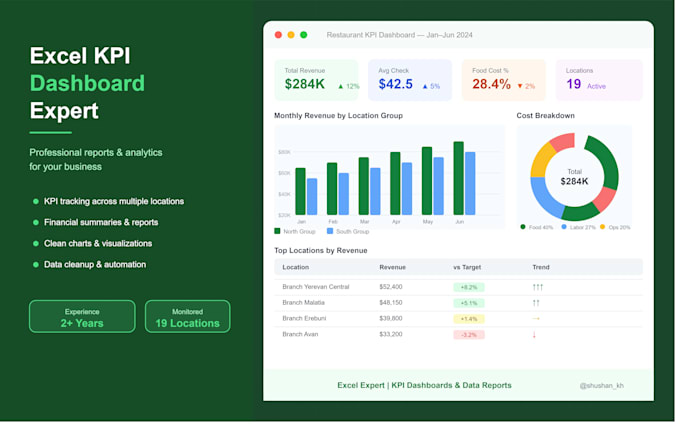Select the green North Group bar for Mar

364,186
